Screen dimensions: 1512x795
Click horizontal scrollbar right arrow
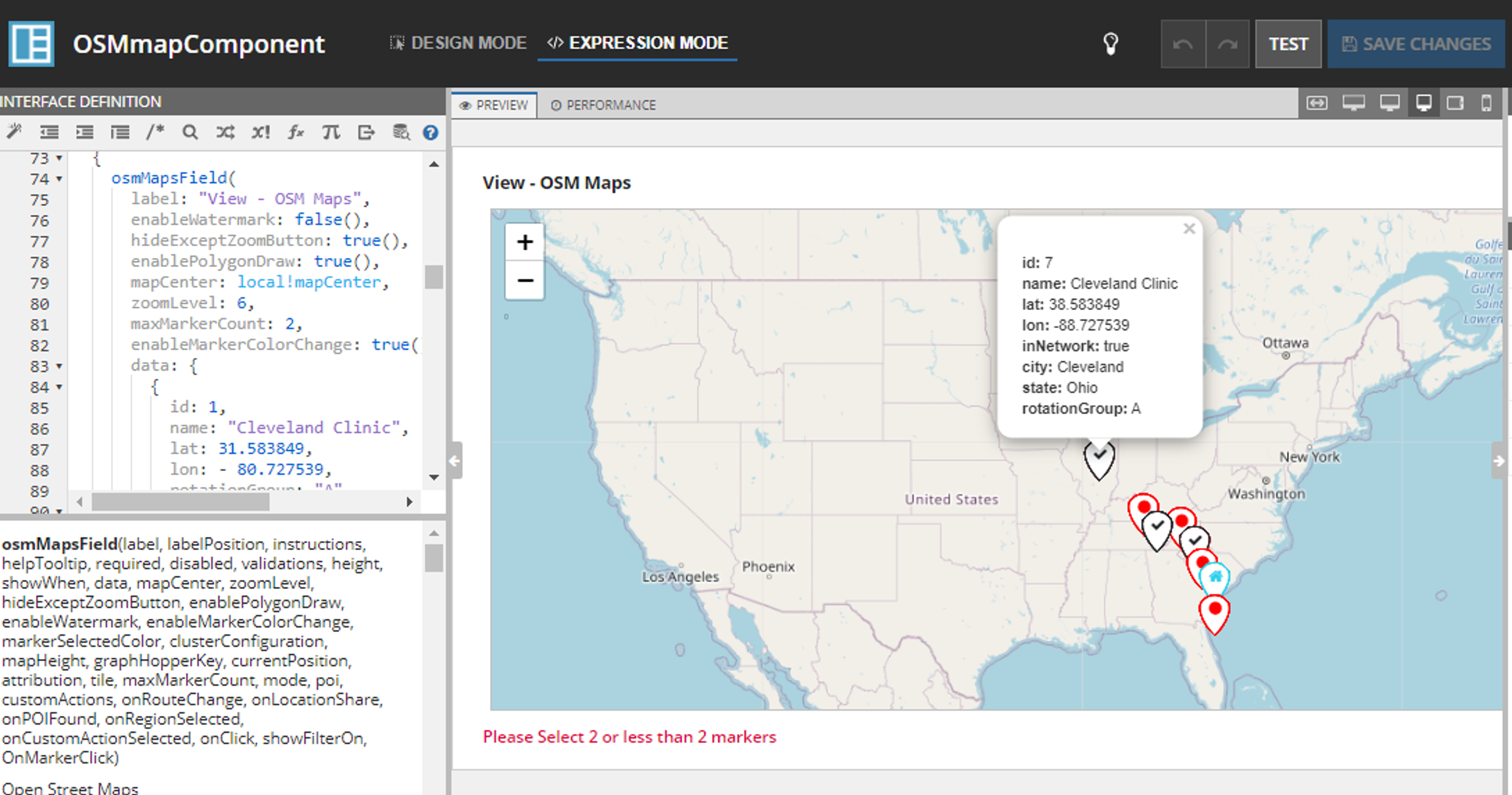409,502
